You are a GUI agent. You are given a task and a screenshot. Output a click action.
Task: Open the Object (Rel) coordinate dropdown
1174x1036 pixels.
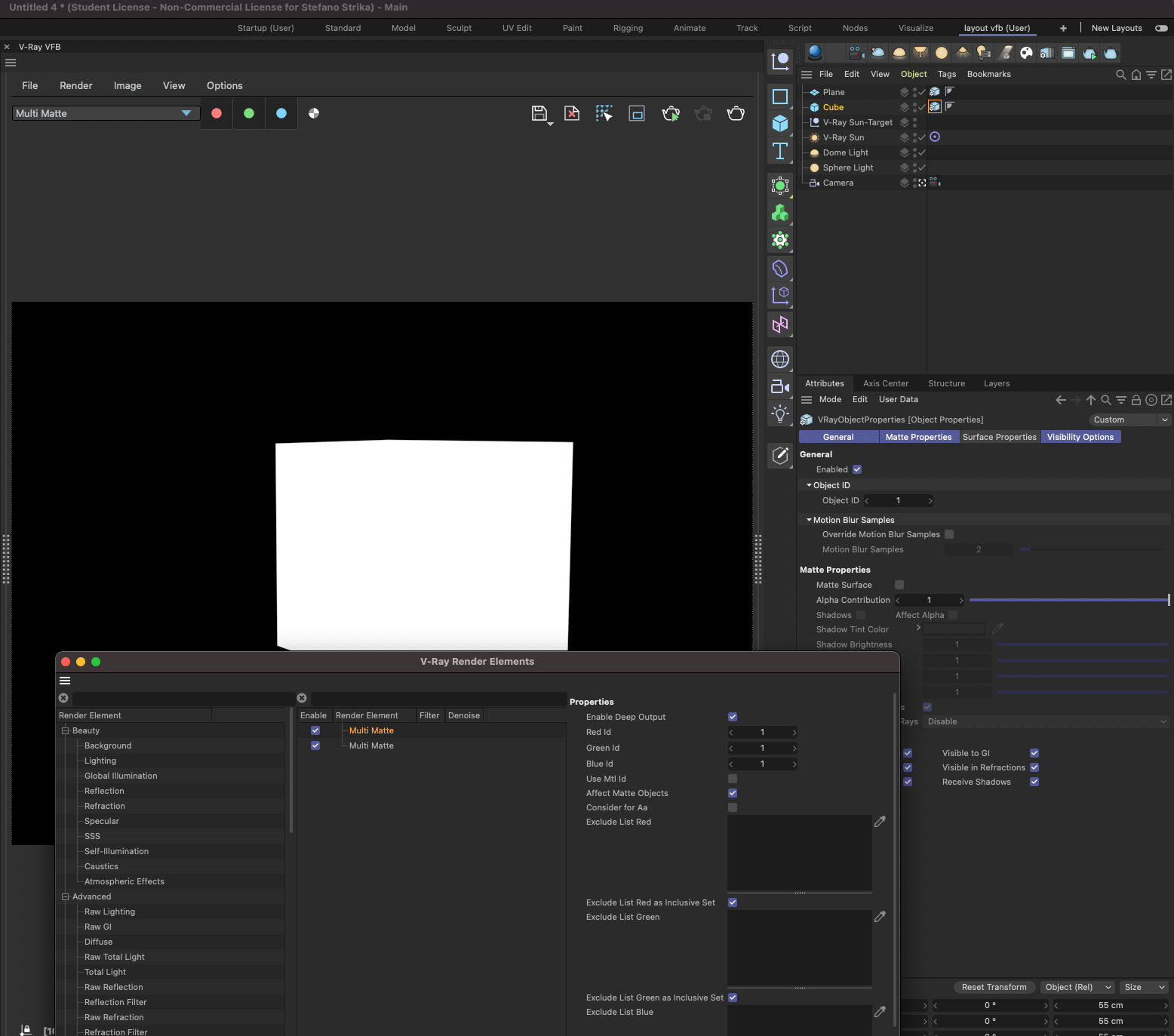pos(1077,987)
